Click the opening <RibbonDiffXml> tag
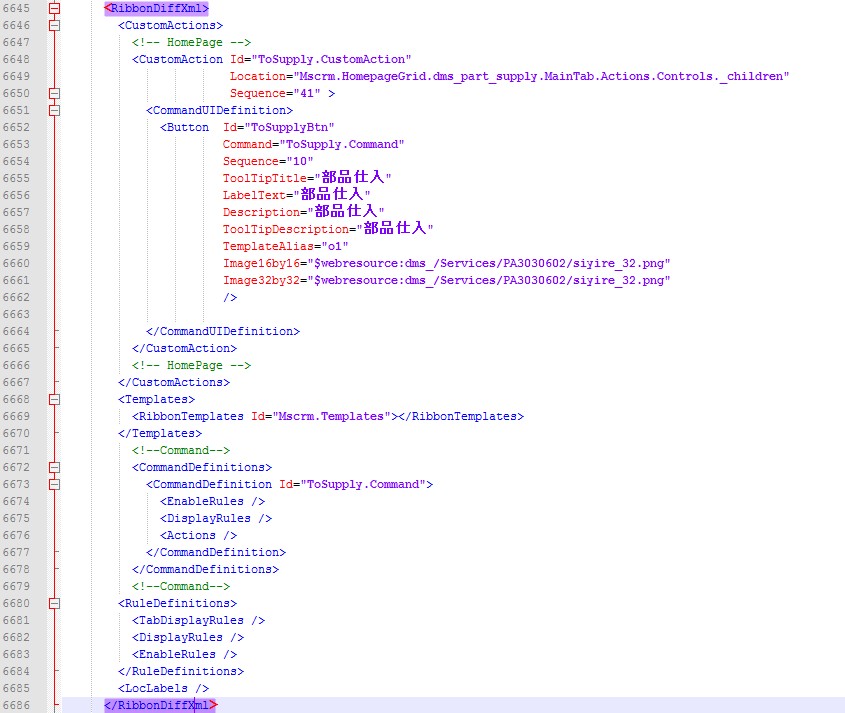Screen dimensions: 845x713 click(156, 8)
